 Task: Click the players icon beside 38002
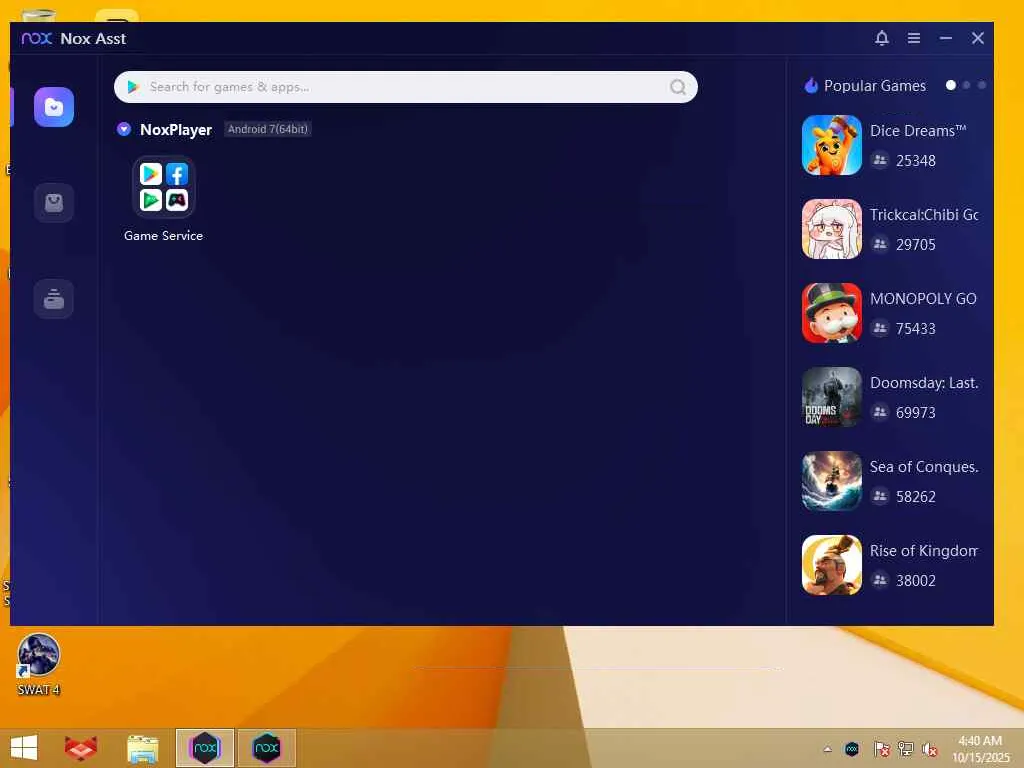[x=880, y=579]
